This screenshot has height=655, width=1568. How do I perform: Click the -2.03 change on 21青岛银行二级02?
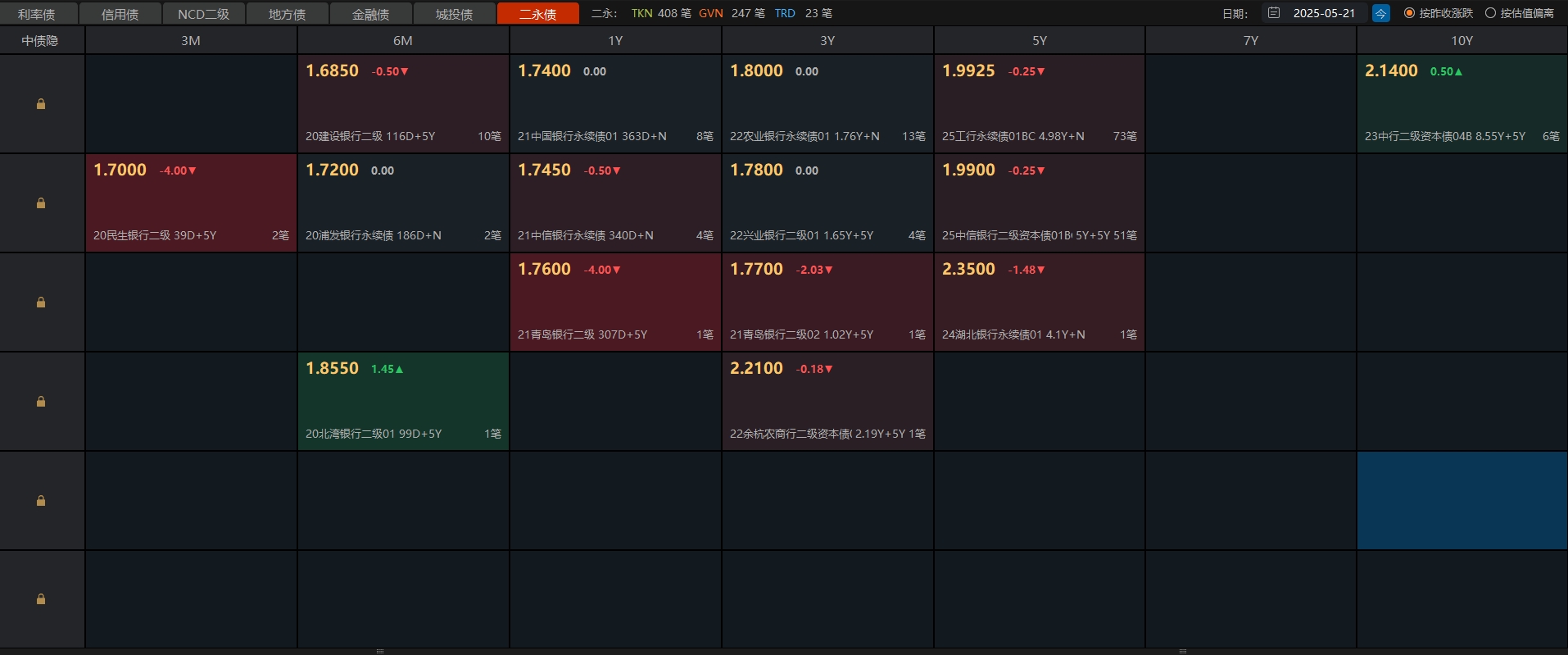[x=814, y=270]
